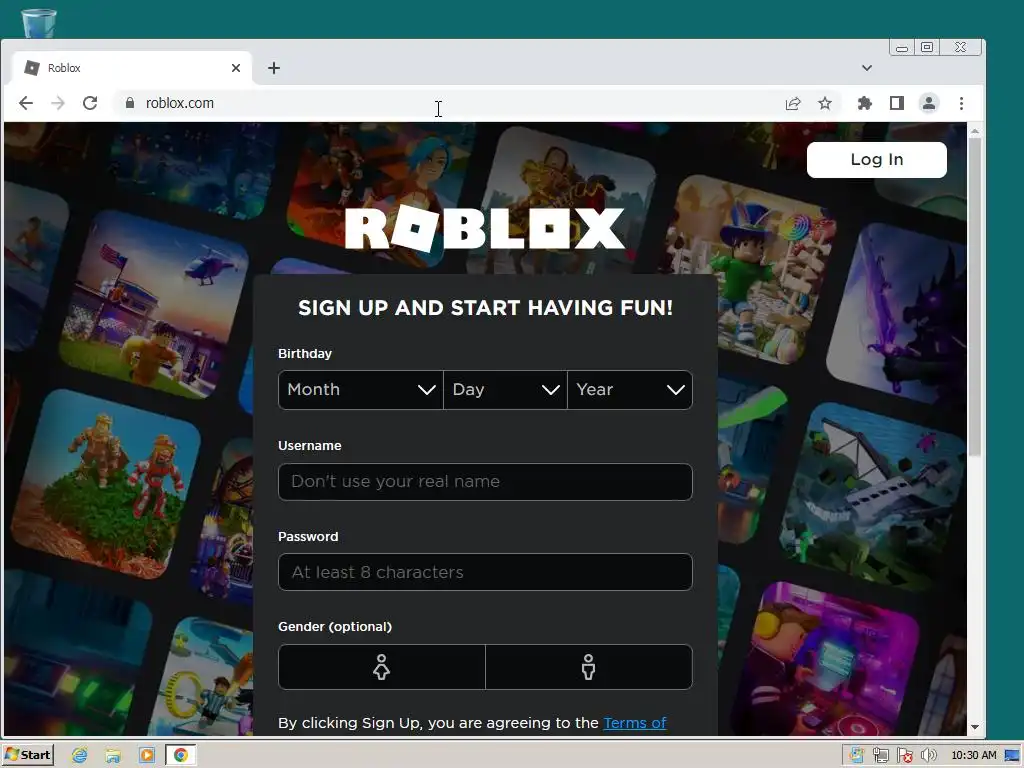The height and width of the screenshot is (768, 1024).
Task: Open the Windows Start menu
Action: [x=27, y=755]
